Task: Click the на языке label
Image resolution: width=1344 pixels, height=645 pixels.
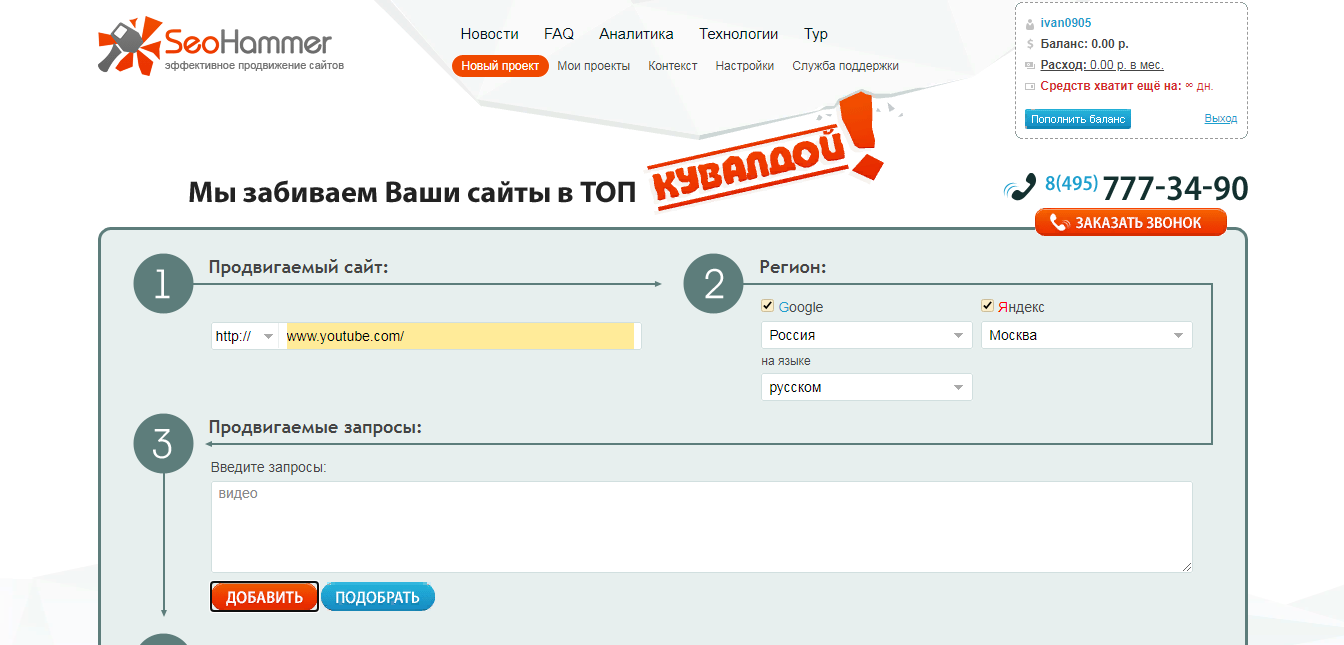Action: coord(786,361)
